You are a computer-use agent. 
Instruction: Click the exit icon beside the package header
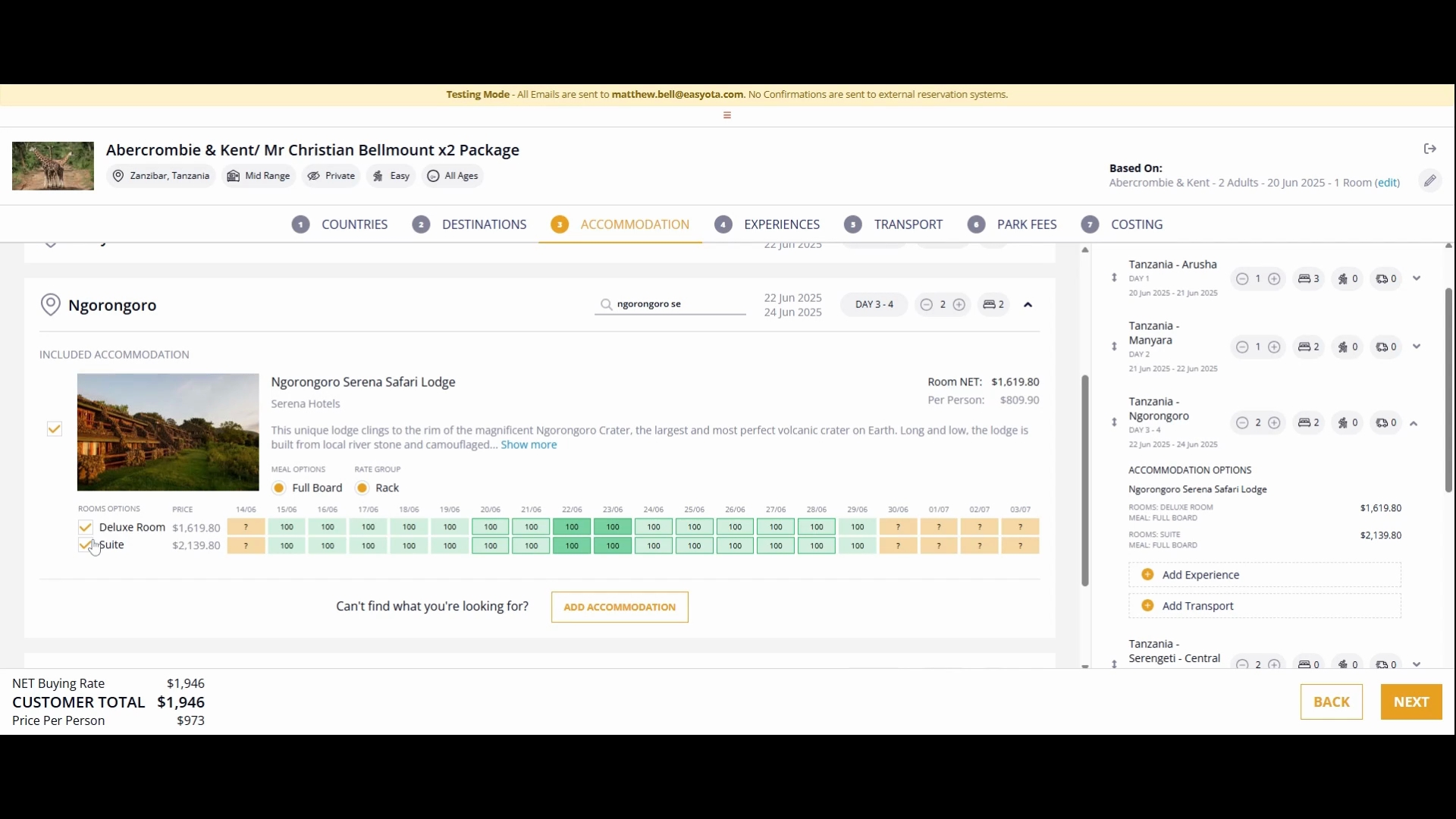tap(1430, 149)
